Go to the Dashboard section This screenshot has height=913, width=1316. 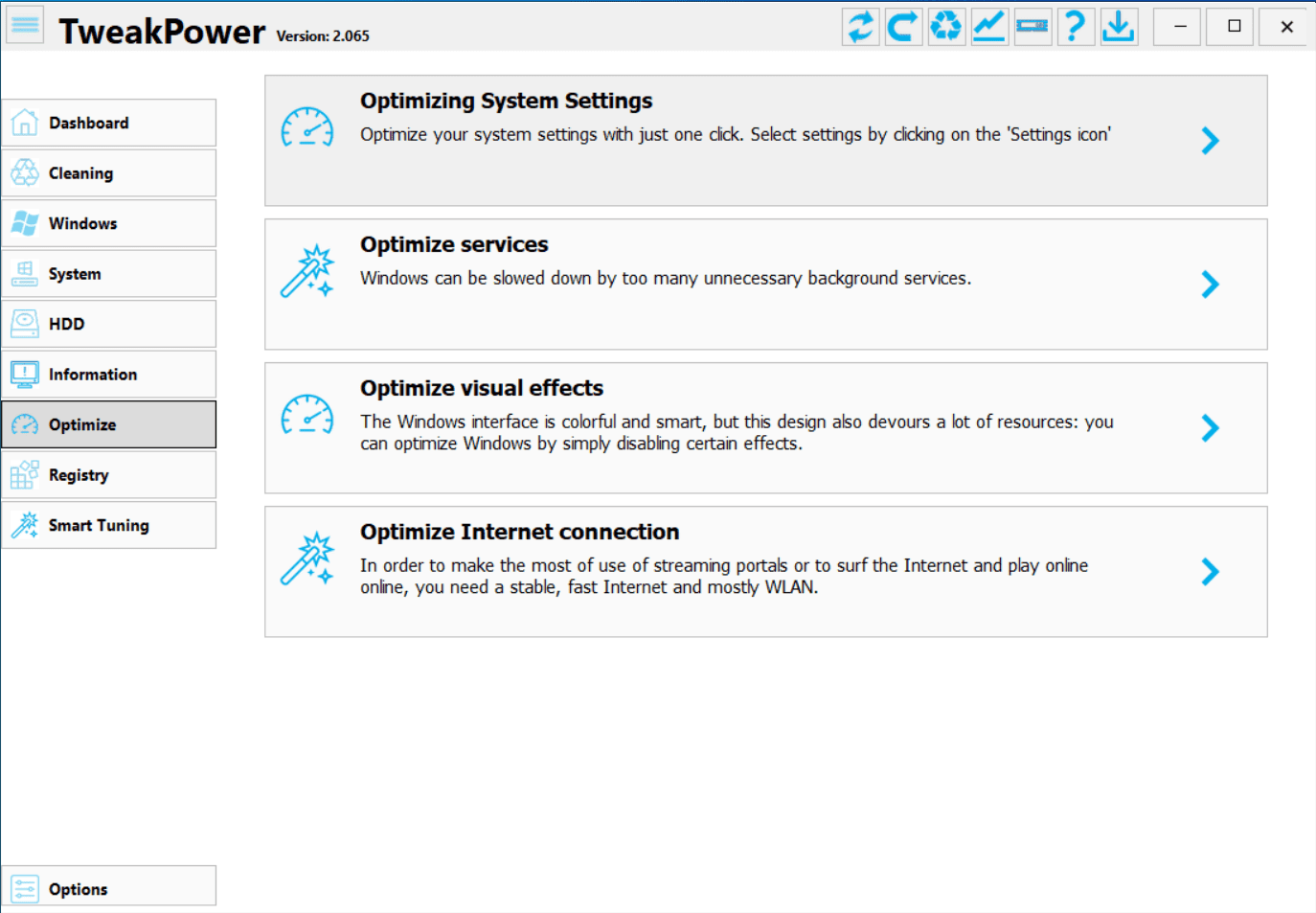[109, 123]
